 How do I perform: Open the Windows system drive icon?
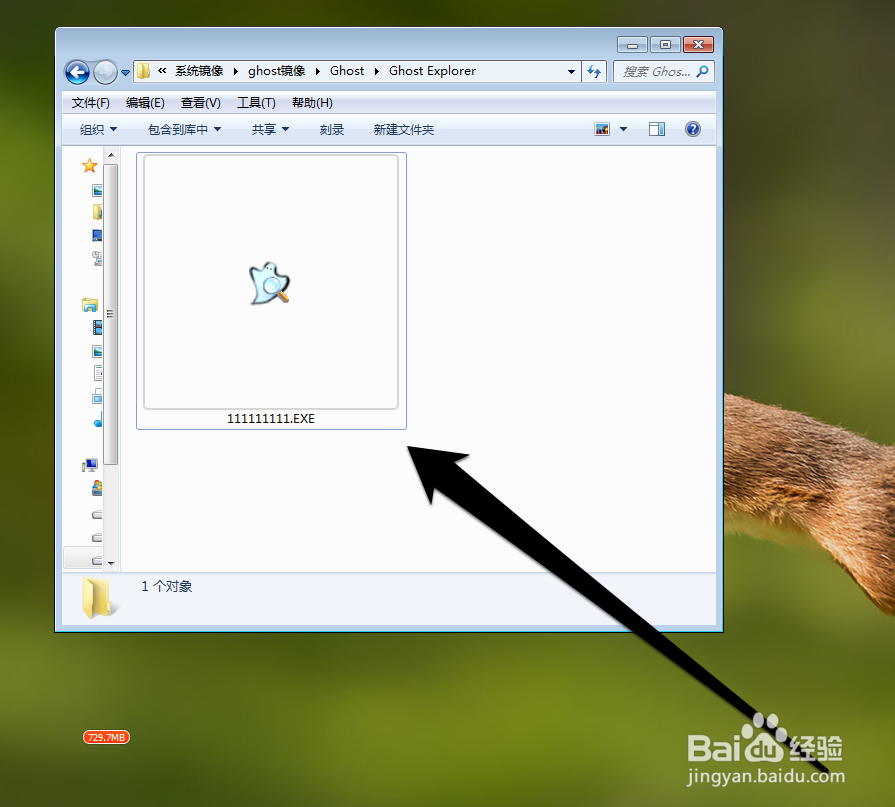pyautogui.click(x=98, y=489)
